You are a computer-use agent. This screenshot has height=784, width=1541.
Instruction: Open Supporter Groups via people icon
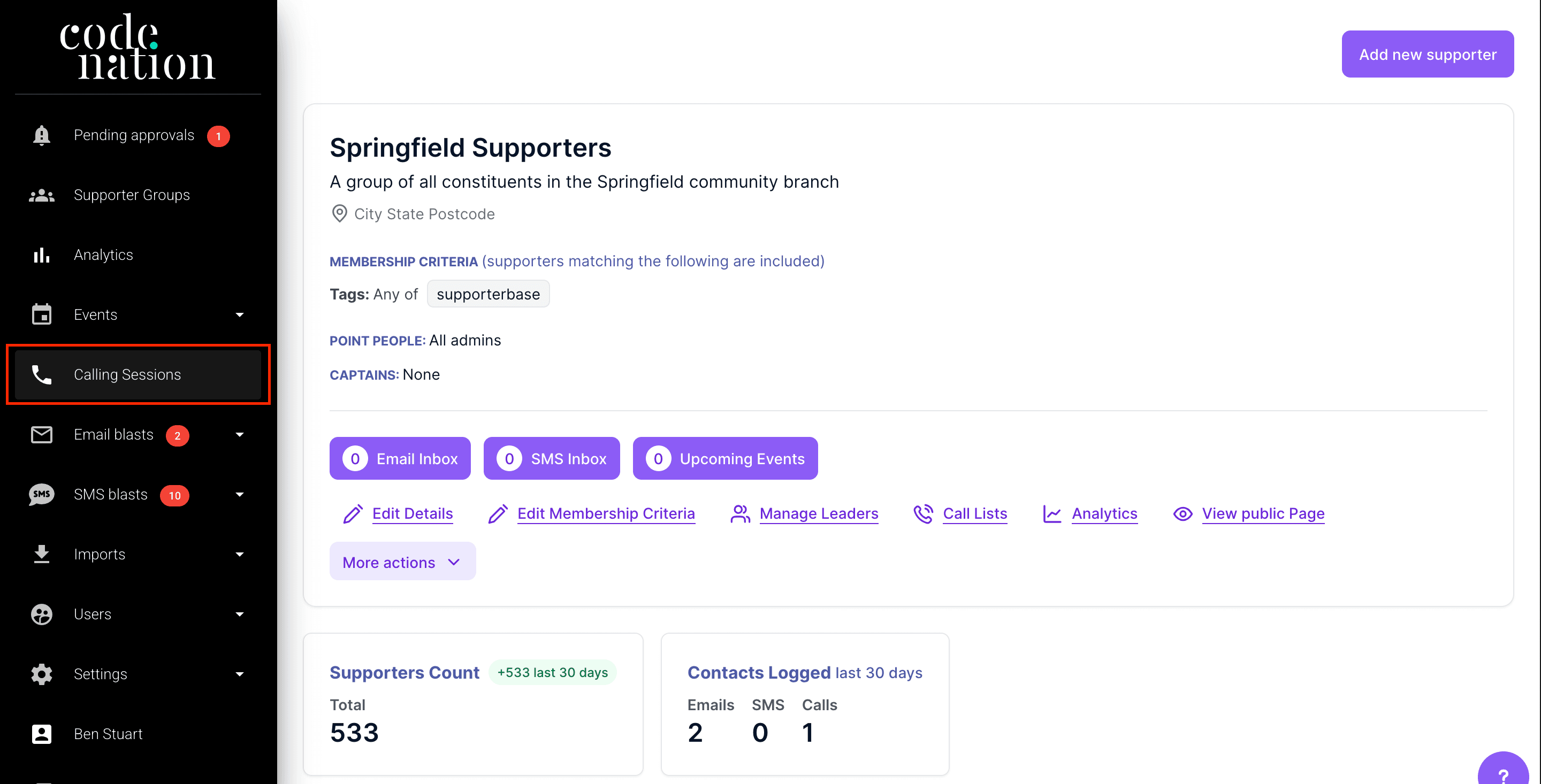(x=41, y=195)
